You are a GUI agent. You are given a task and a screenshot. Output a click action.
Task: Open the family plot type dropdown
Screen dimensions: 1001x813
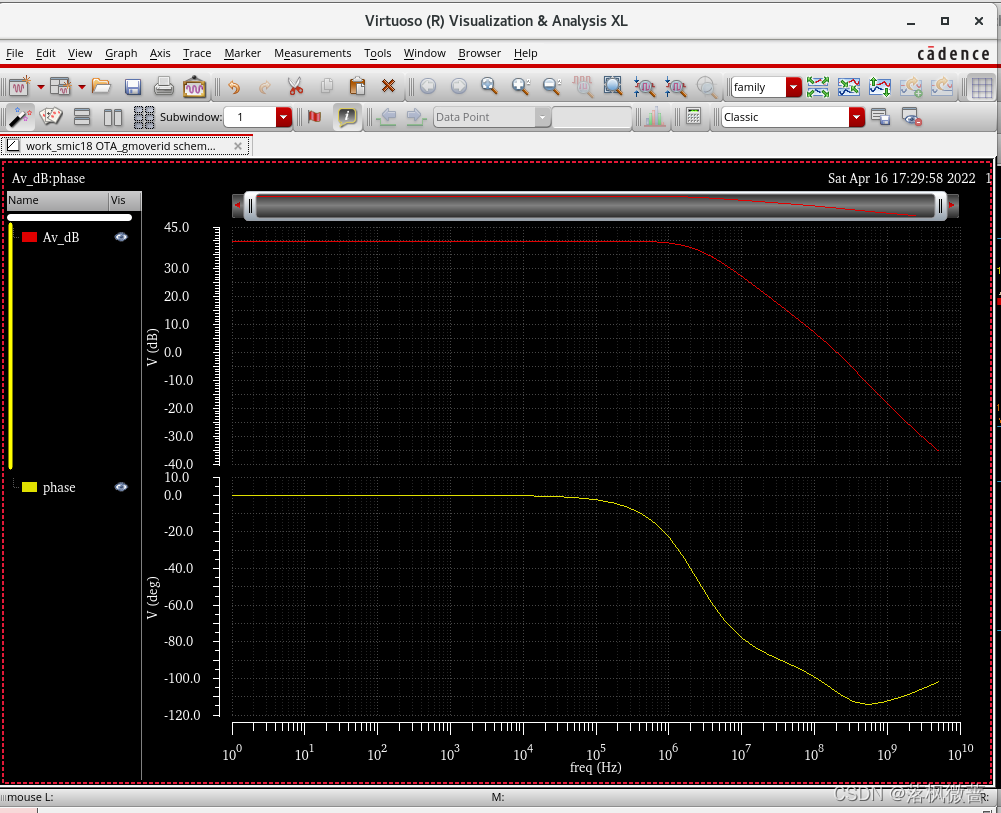(794, 88)
